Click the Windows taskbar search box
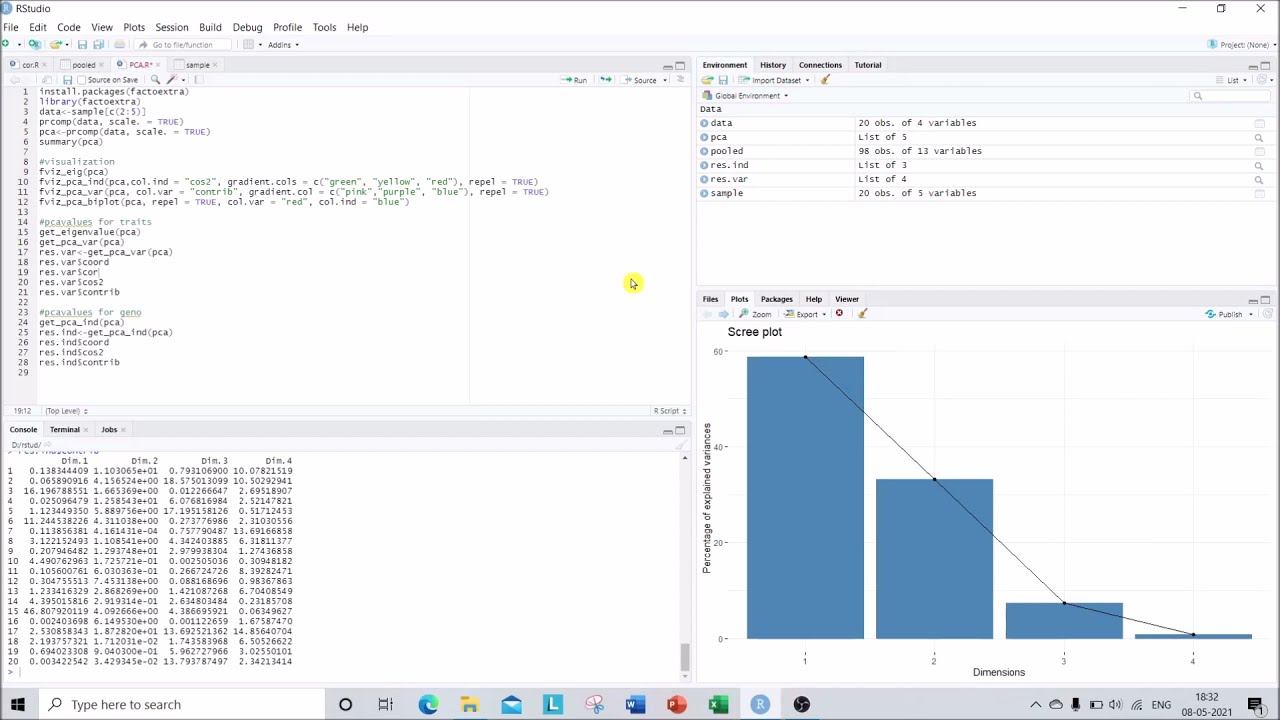The image size is (1280, 720). [x=180, y=704]
